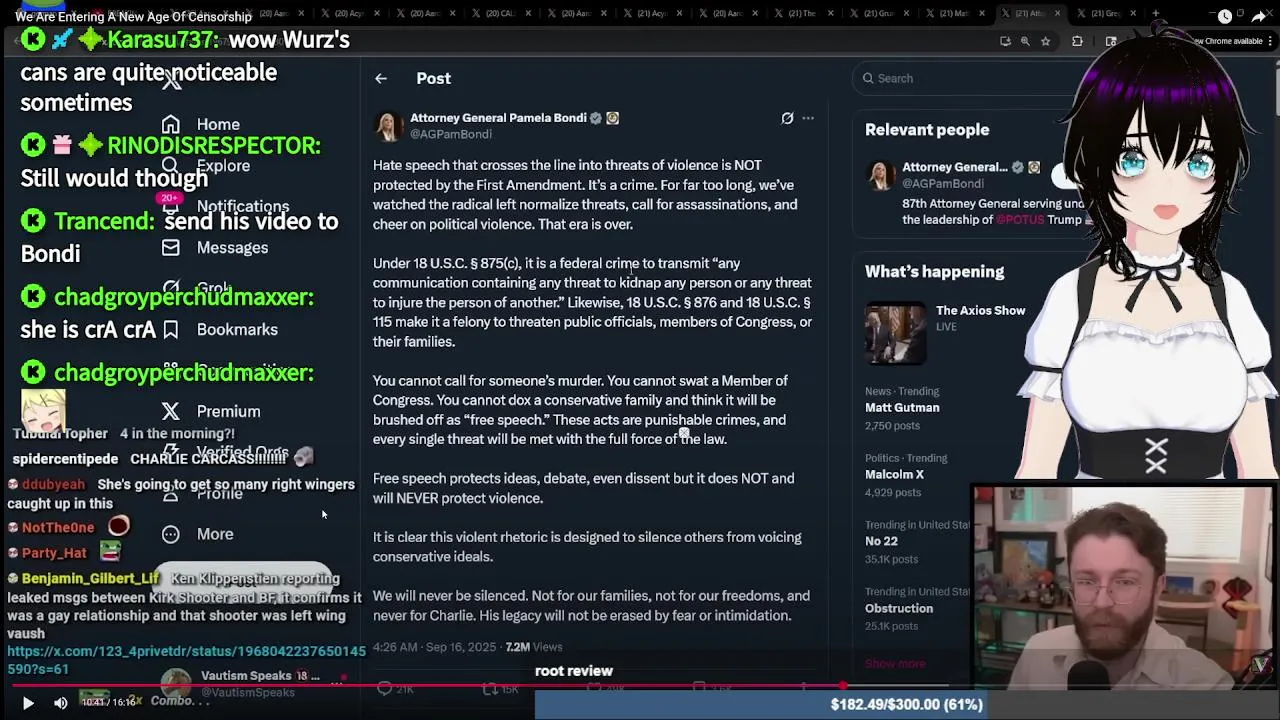The image size is (1280, 720).
Task: Click the repost icon below the post
Action: 490,688
